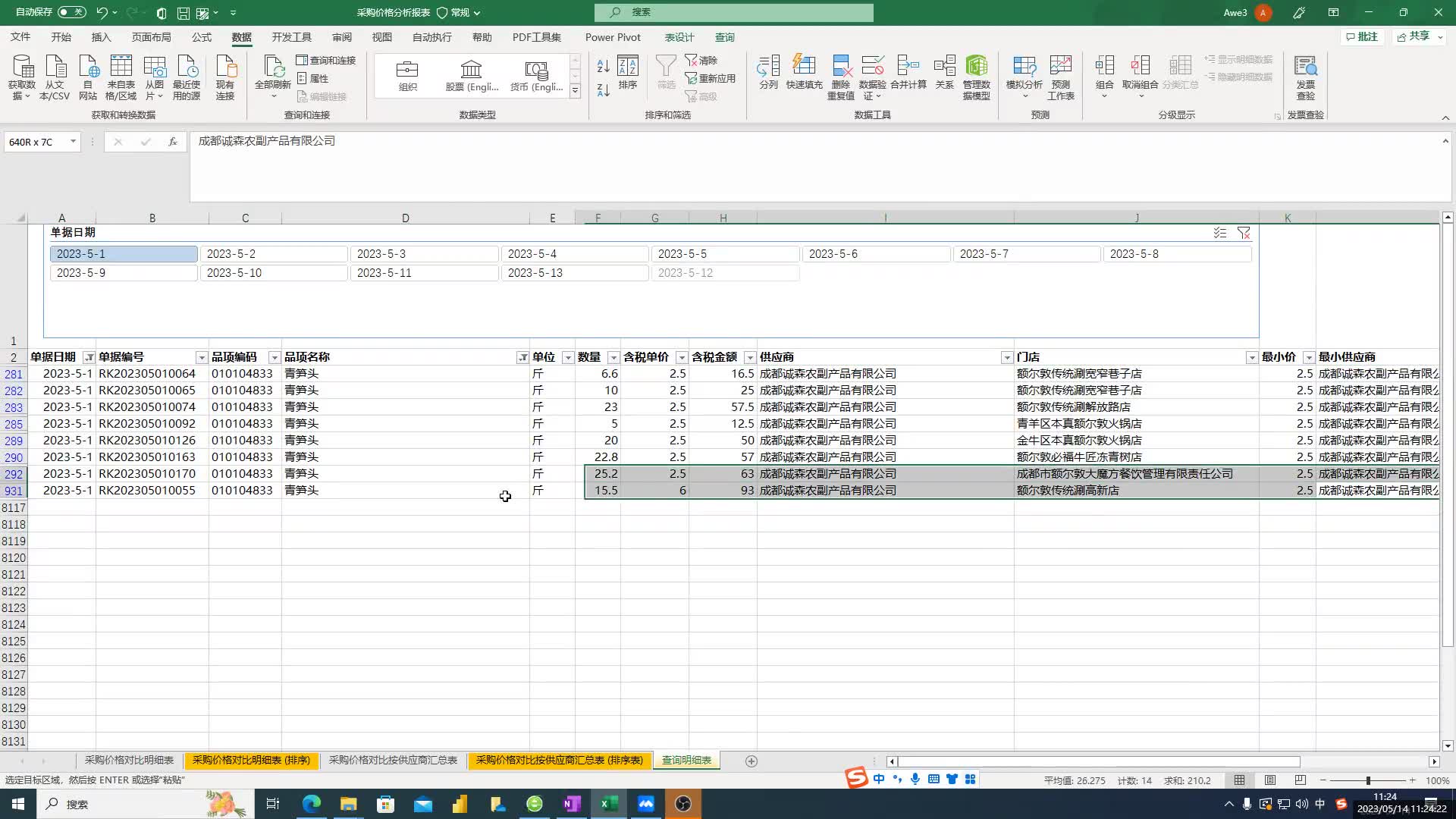Image resolution: width=1456 pixels, height=819 pixels.
Task: Open the 单据编号 column filter dropdown
Action: (x=202, y=358)
